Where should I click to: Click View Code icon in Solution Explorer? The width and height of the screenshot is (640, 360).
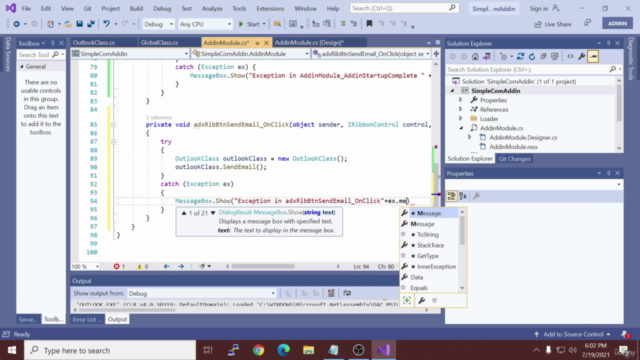570,57
